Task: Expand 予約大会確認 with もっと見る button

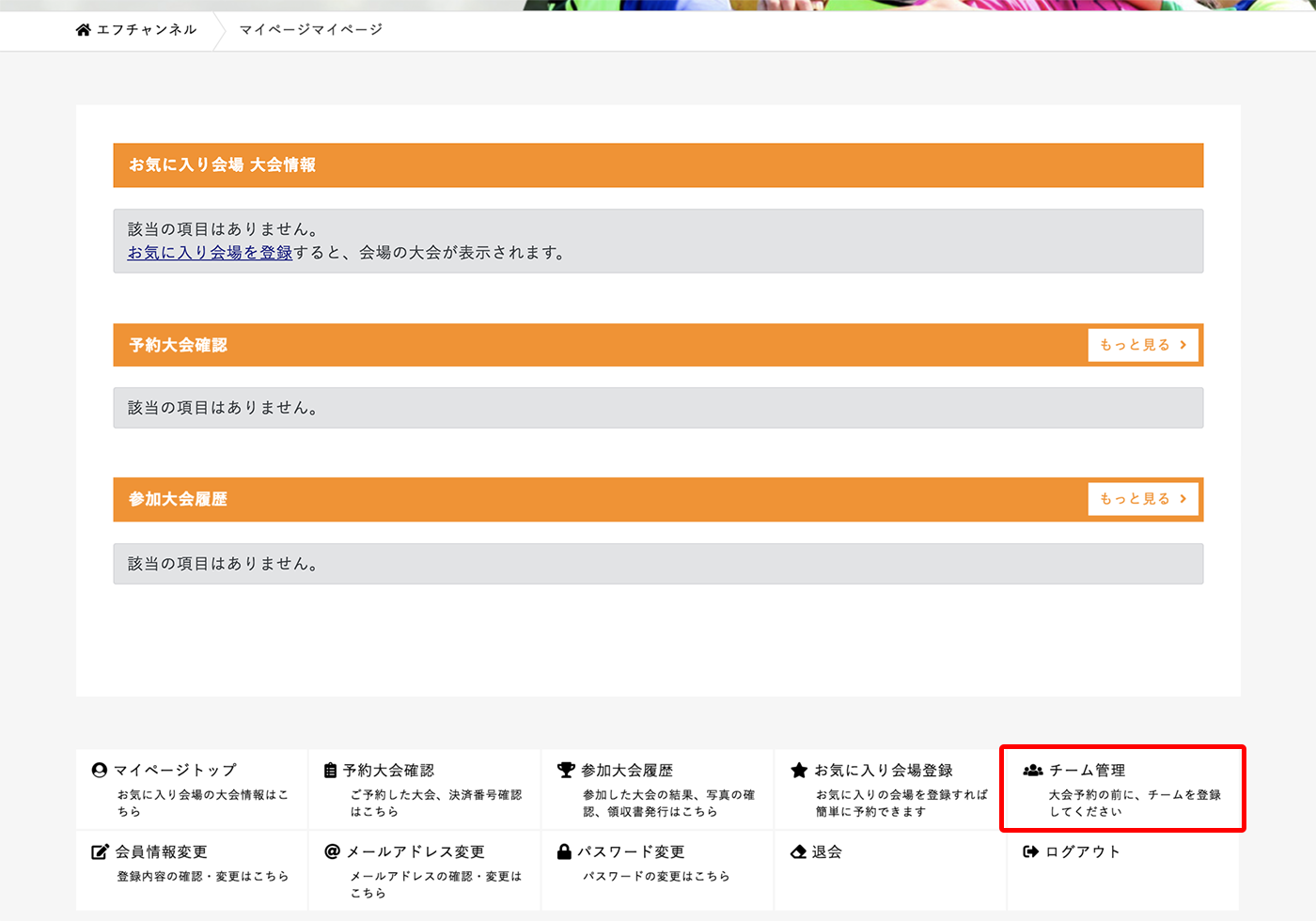Action: [1143, 345]
